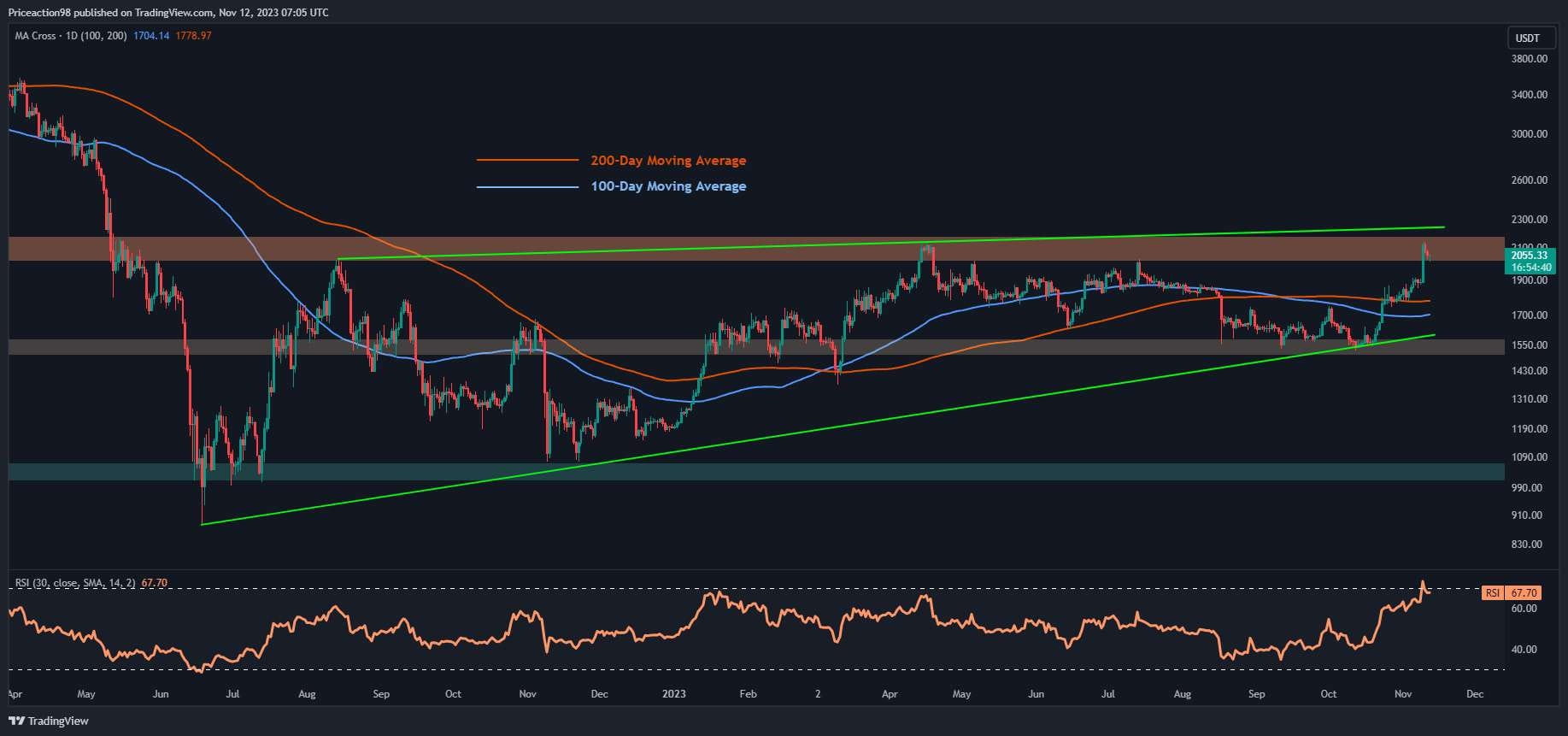The height and width of the screenshot is (736, 1568).
Task: Click the 2600.00 price axis label
Action: click(x=1530, y=180)
